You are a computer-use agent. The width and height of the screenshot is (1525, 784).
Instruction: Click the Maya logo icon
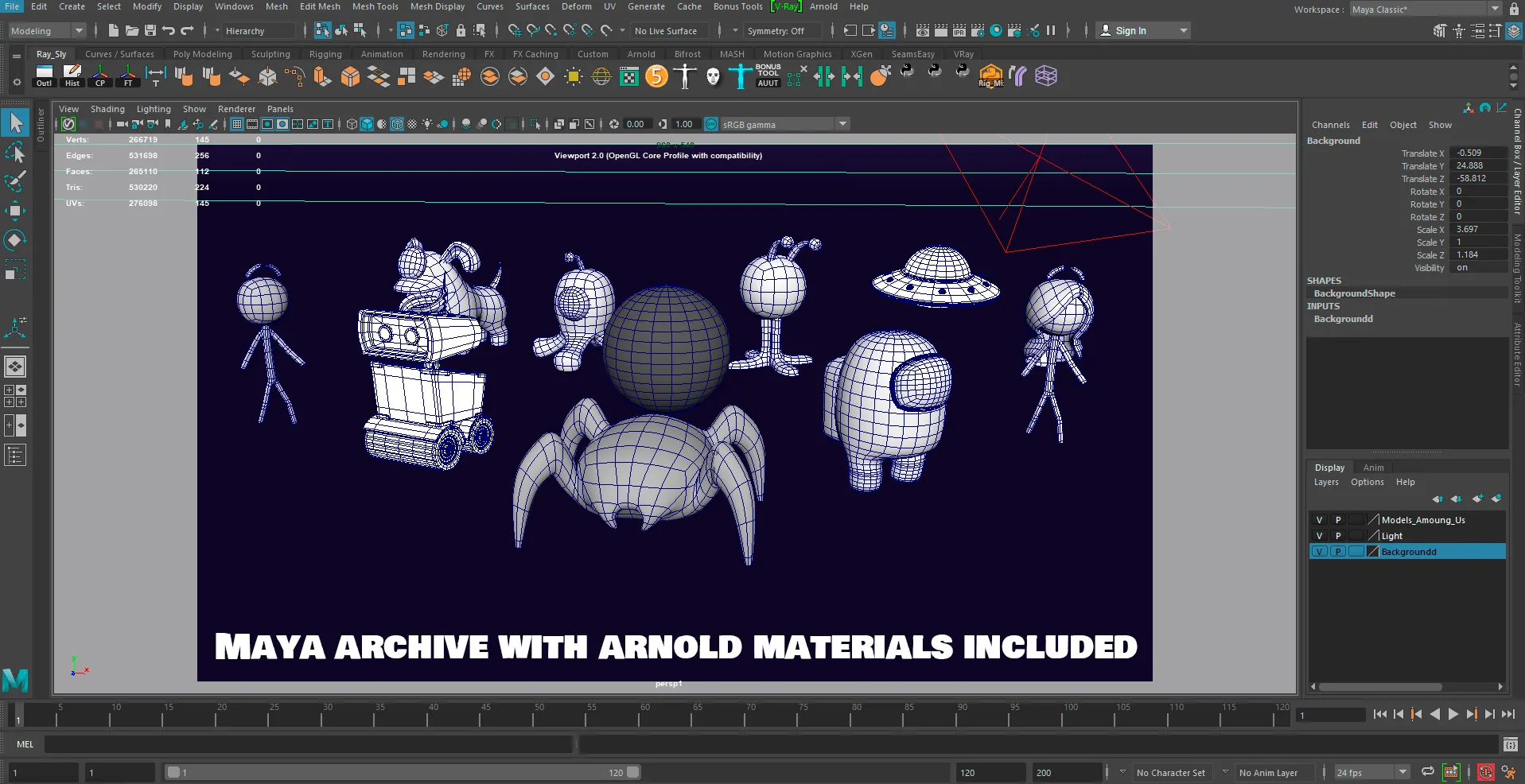(x=15, y=680)
